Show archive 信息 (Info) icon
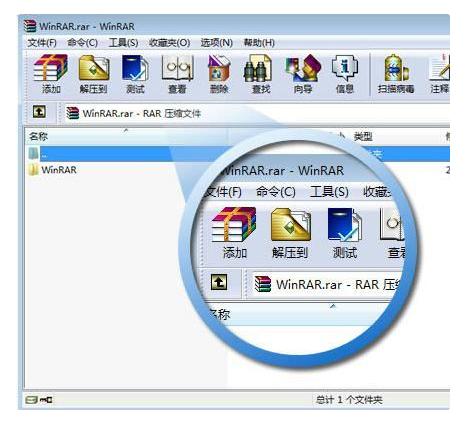The width and height of the screenshot is (474, 423). tap(345, 68)
